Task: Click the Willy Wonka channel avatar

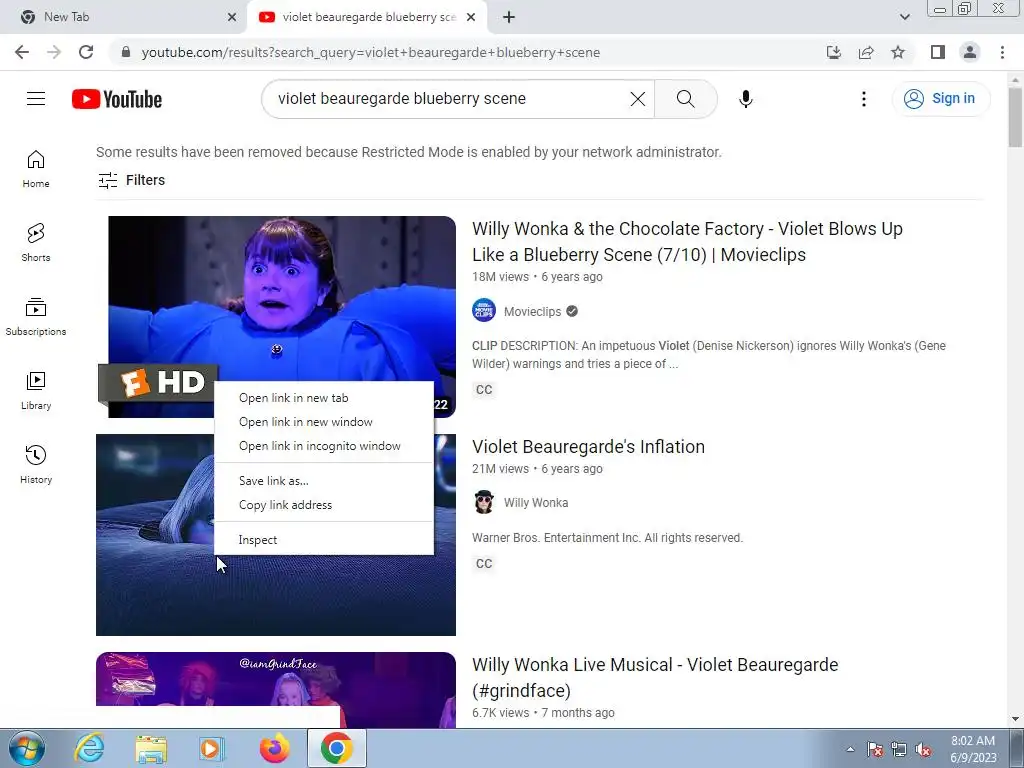Action: (484, 502)
